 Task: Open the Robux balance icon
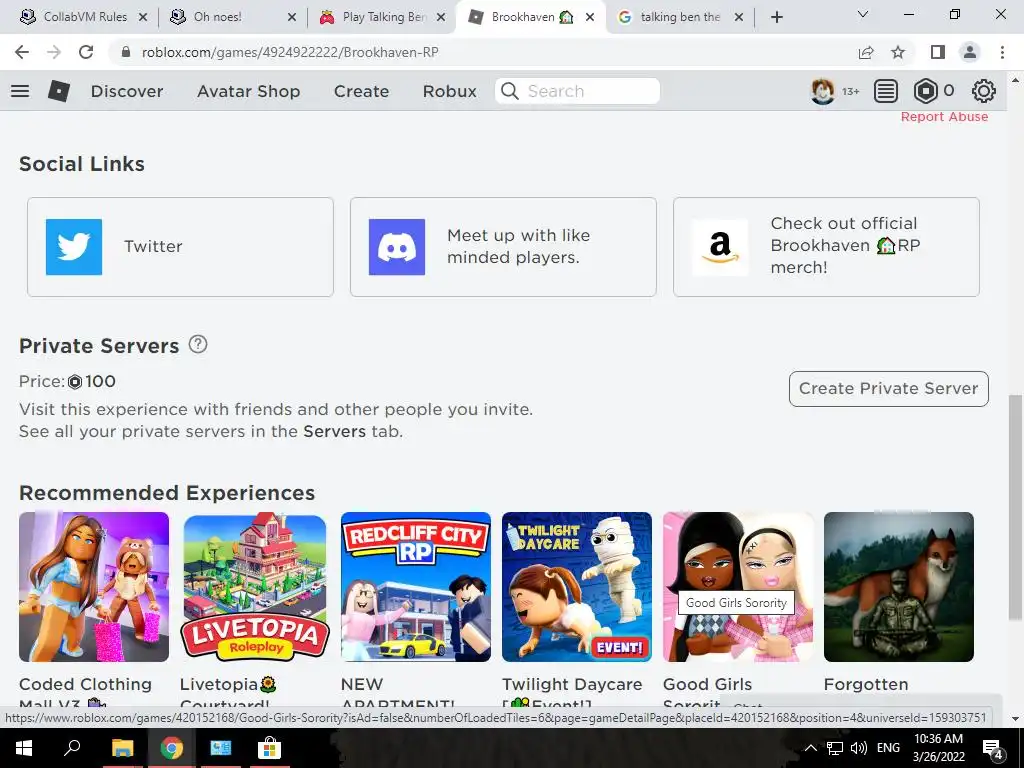point(925,91)
